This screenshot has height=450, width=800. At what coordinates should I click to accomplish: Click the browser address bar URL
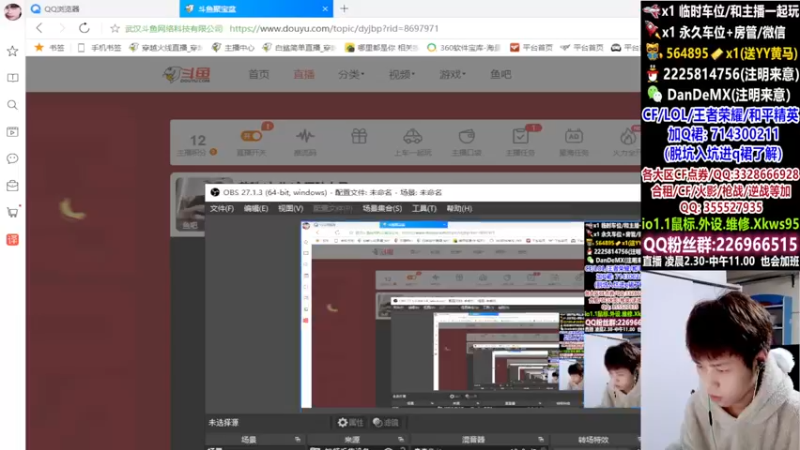(x=334, y=29)
